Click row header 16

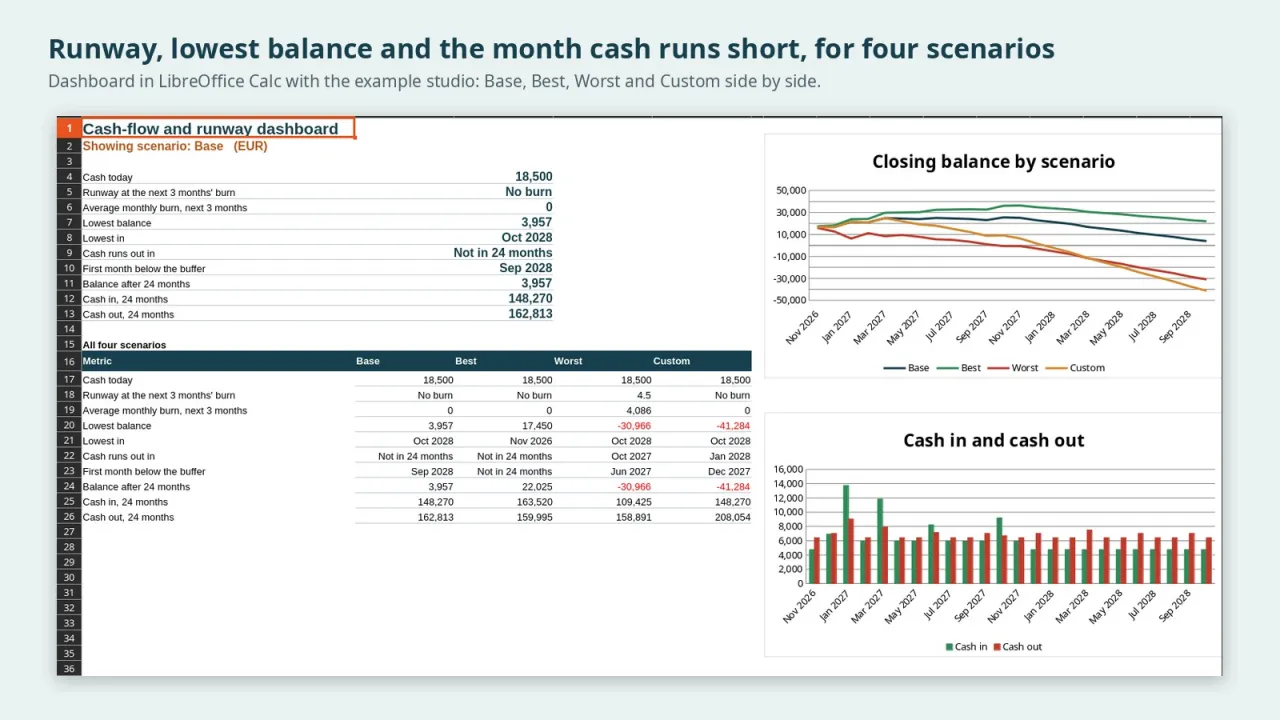[x=69, y=362]
